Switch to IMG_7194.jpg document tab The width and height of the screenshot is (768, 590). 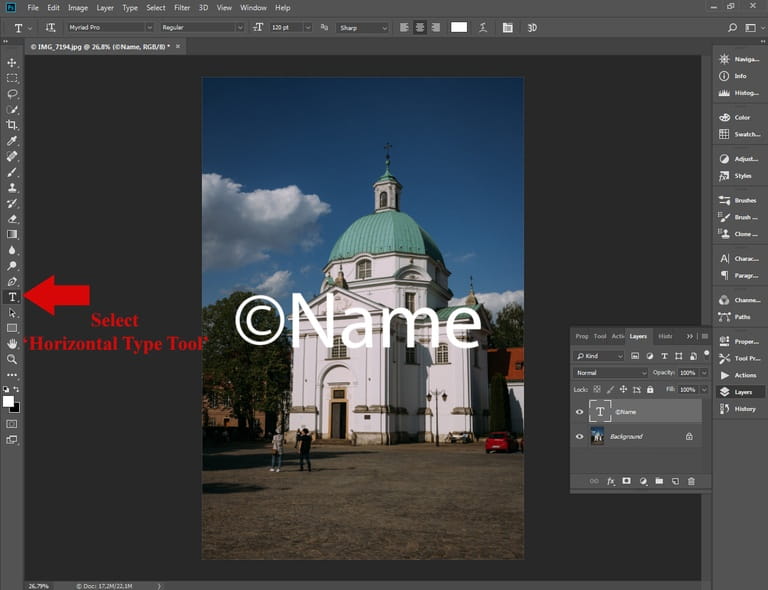[x=100, y=47]
